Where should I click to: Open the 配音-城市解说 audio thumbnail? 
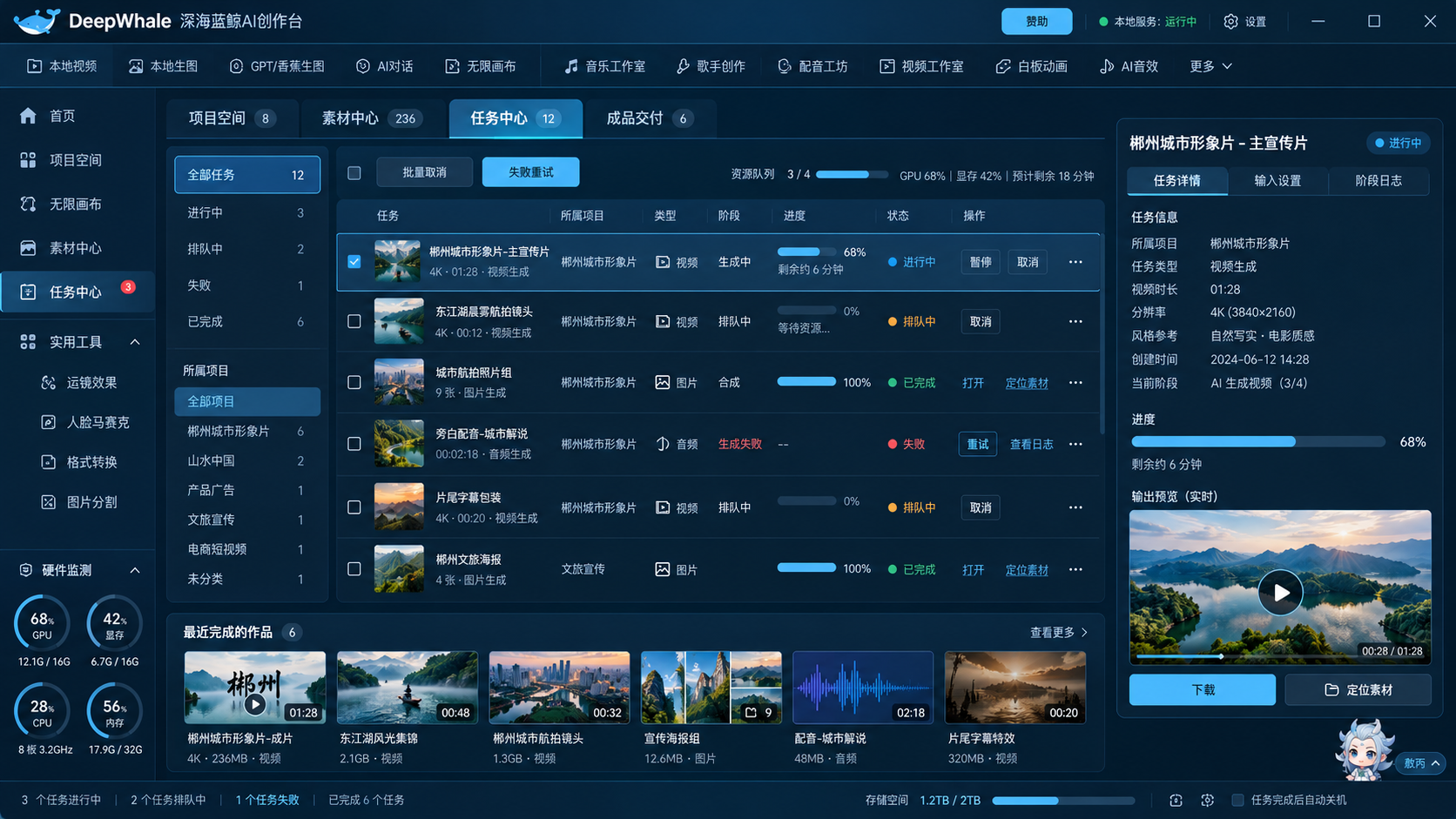click(863, 688)
